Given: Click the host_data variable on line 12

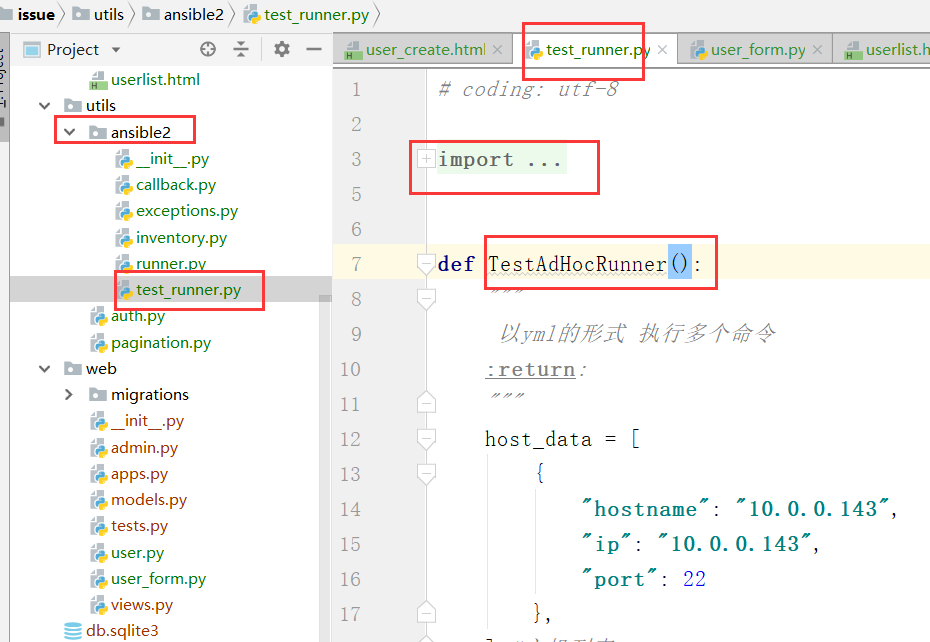Looking at the screenshot, I should pyautogui.click(x=538, y=439).
